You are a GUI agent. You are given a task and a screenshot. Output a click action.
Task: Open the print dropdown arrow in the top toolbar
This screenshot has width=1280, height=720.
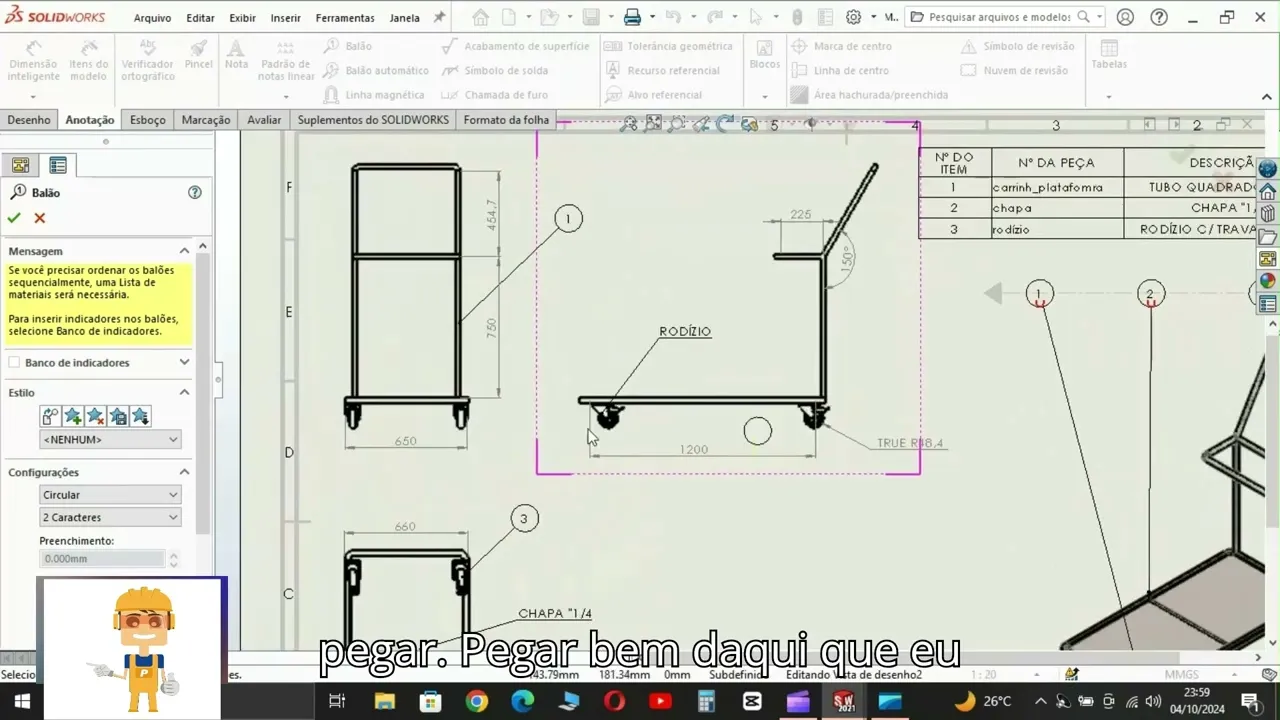652,17
